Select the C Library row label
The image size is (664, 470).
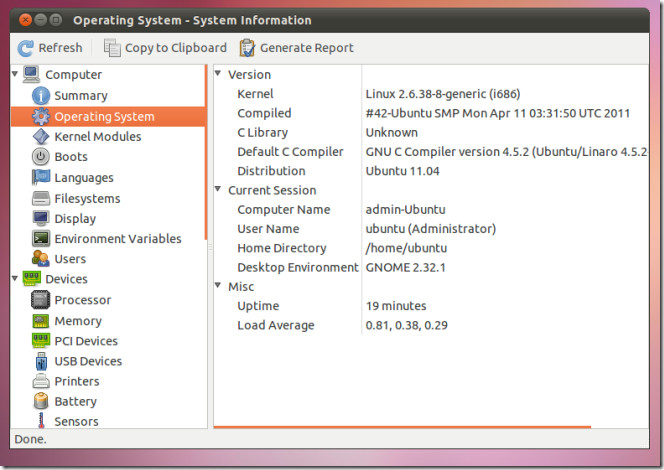tap(263, 133)
